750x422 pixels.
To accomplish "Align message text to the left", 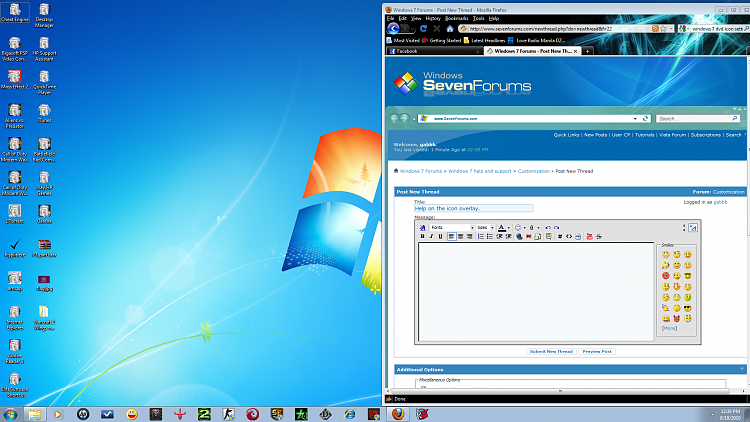I will point(452,236).
